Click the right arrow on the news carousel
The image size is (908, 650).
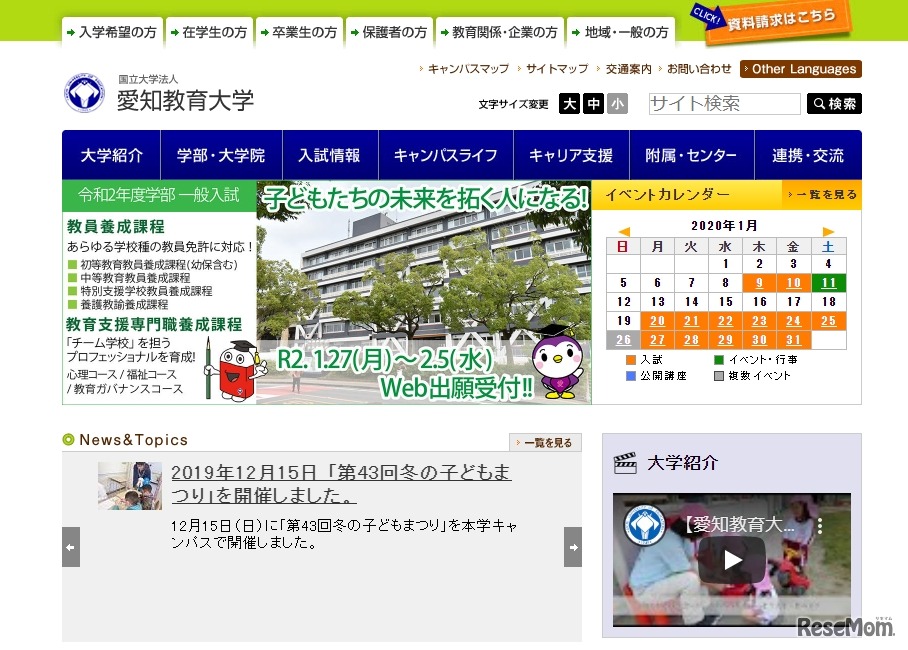coord(572,548)
